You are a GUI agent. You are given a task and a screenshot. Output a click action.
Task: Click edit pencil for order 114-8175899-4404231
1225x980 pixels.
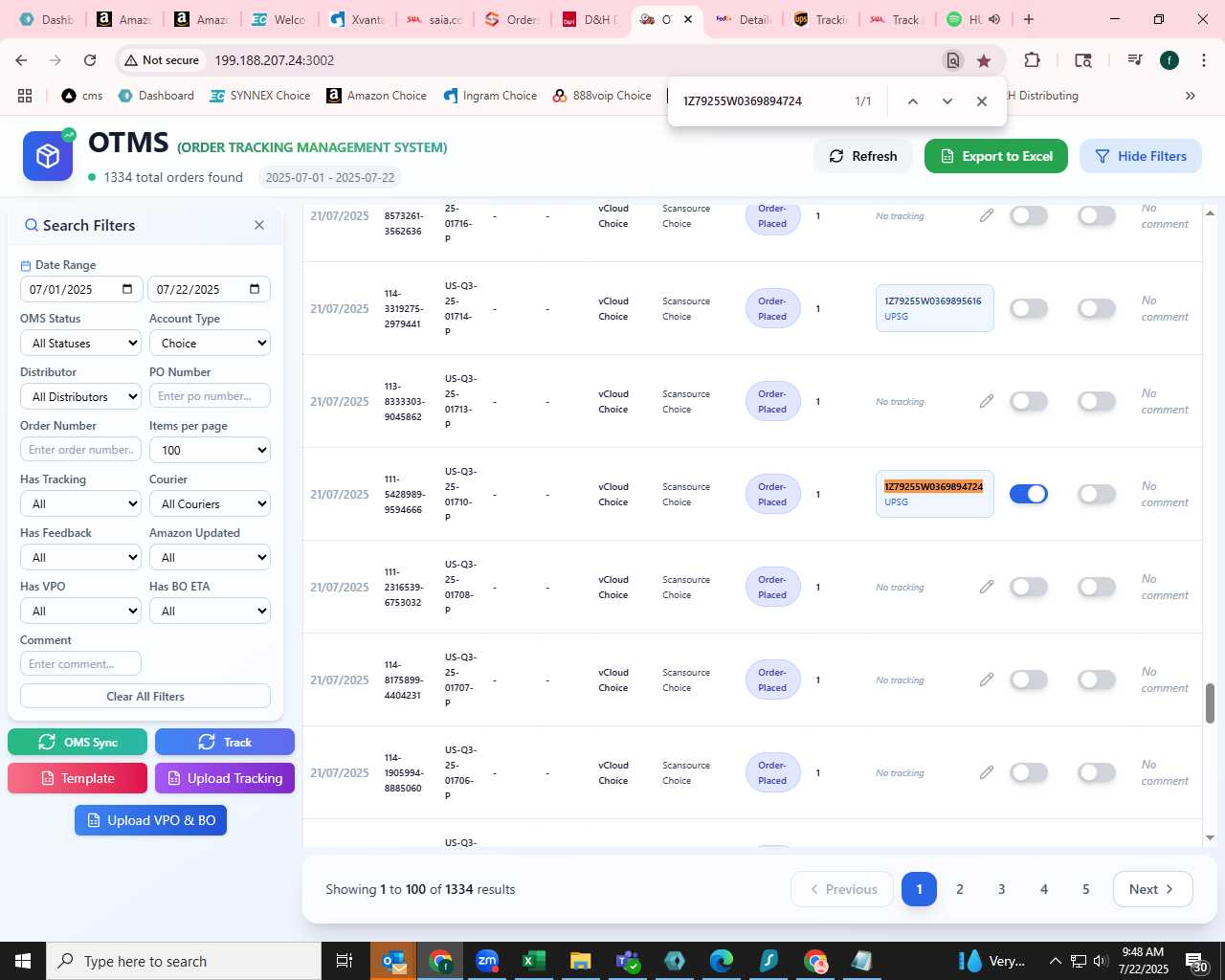987,679
